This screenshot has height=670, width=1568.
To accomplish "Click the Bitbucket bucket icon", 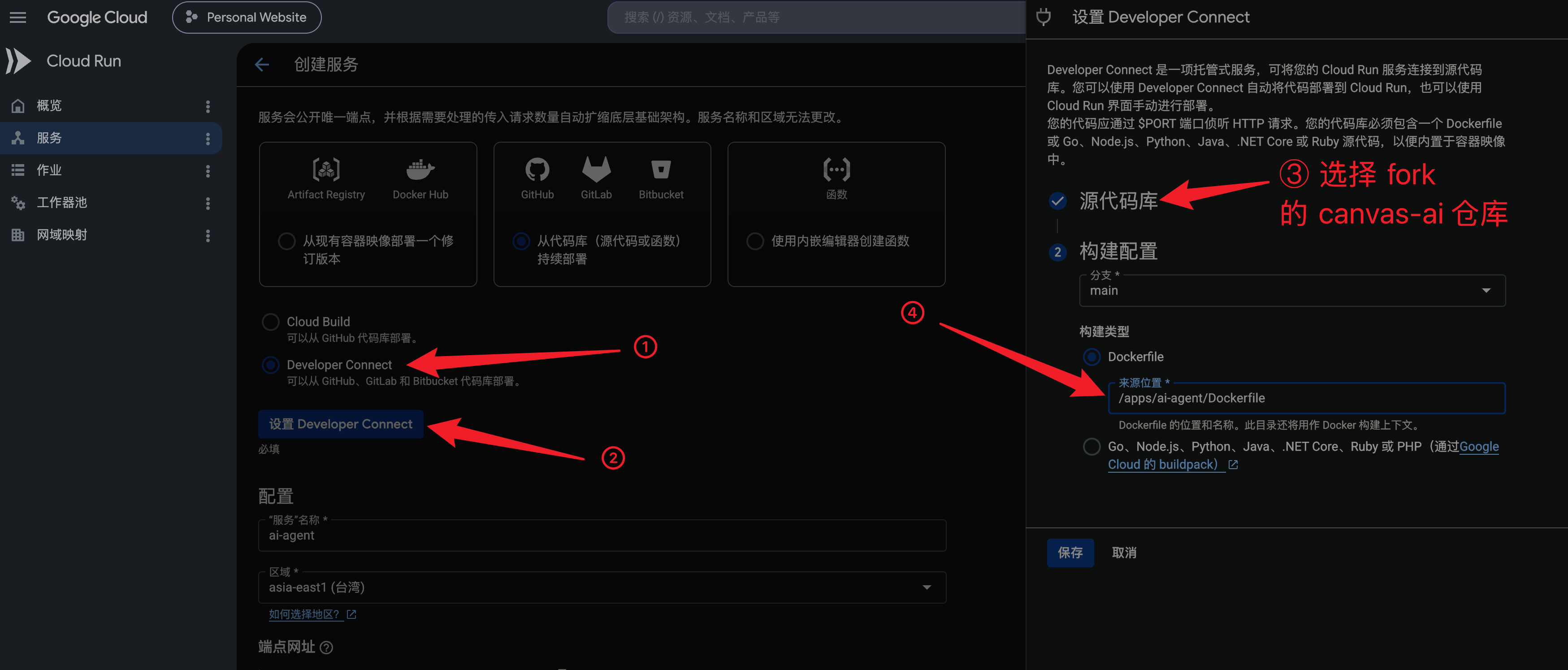I will coord(661,170).
